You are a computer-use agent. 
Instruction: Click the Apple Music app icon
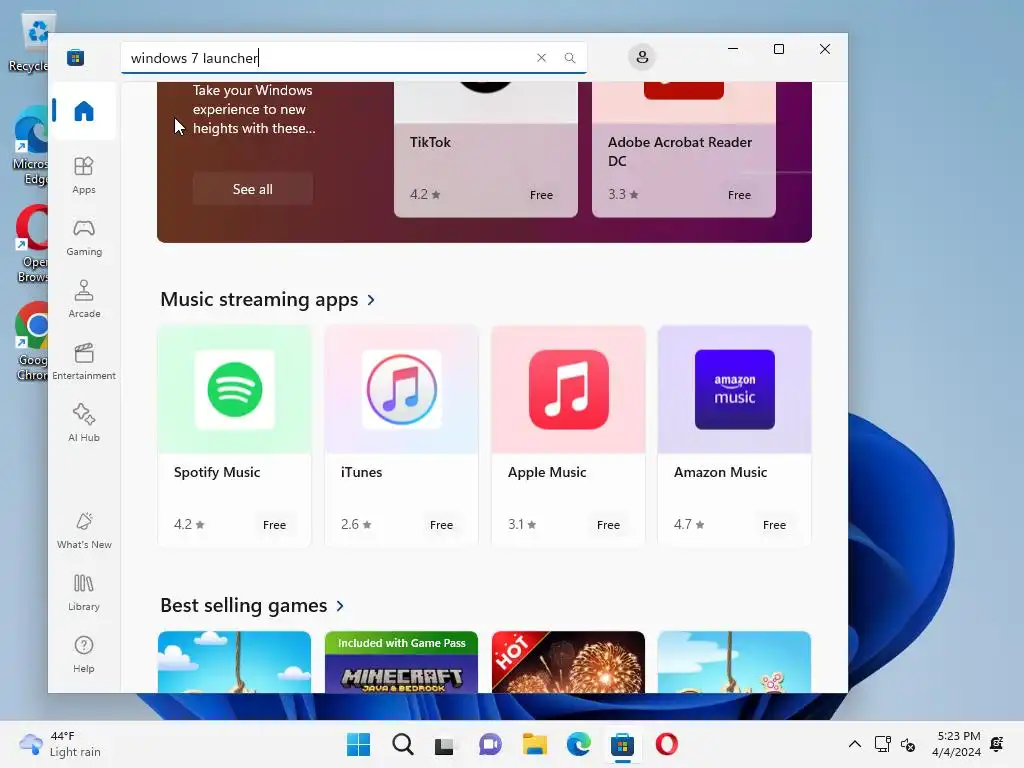568,389
